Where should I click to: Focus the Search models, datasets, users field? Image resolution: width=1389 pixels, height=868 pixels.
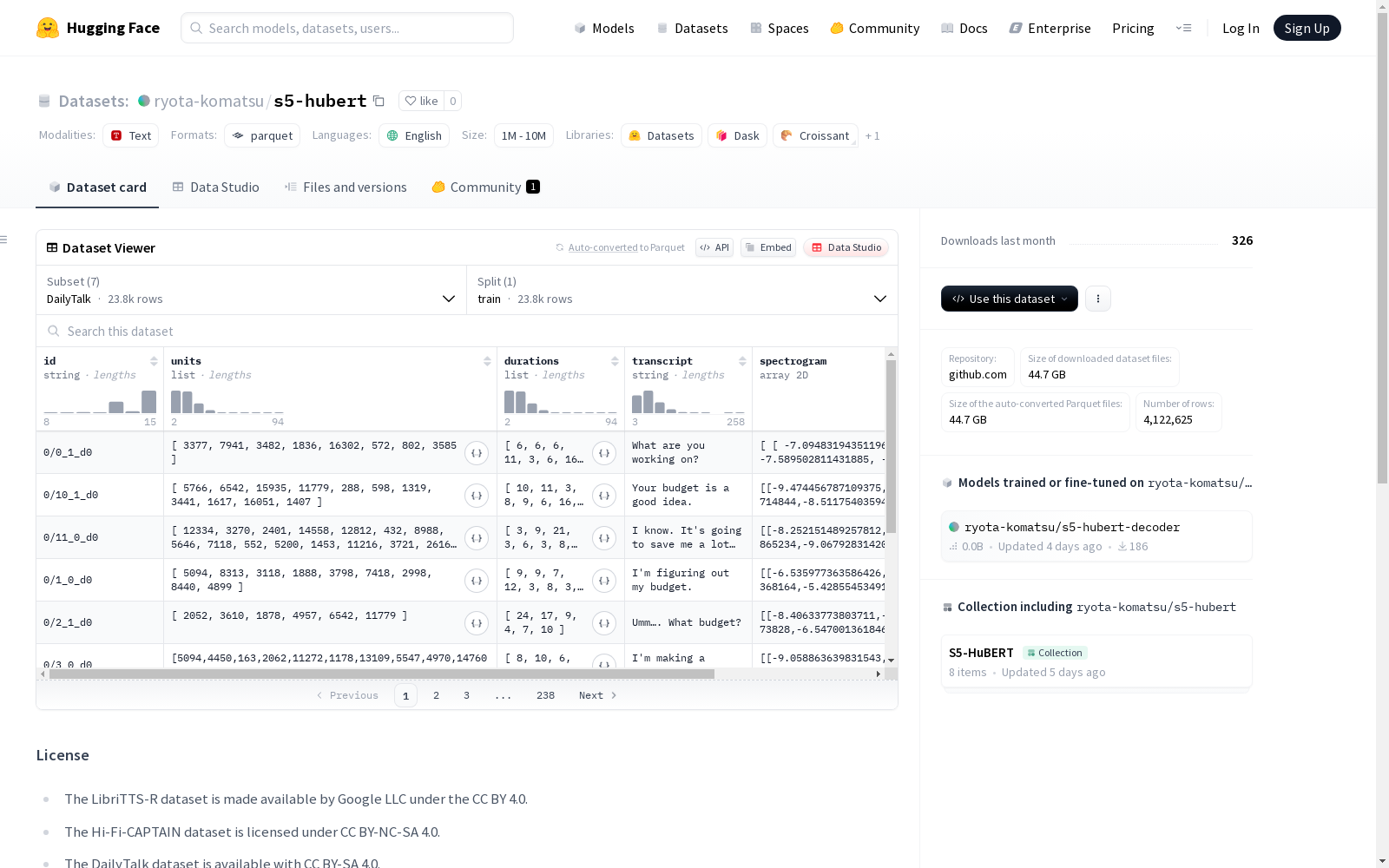pyautogui.click(x=347, y=28)
